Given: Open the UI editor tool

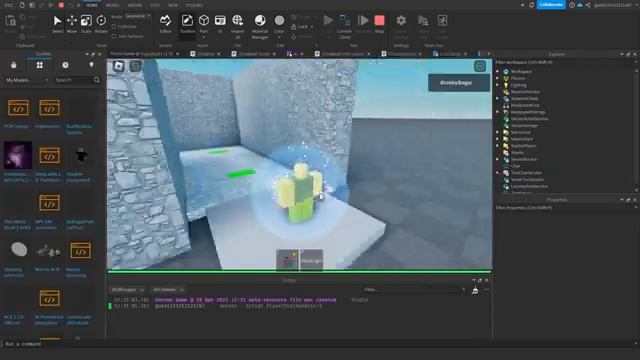Looking at the screenshot, I should coord(220,24).
